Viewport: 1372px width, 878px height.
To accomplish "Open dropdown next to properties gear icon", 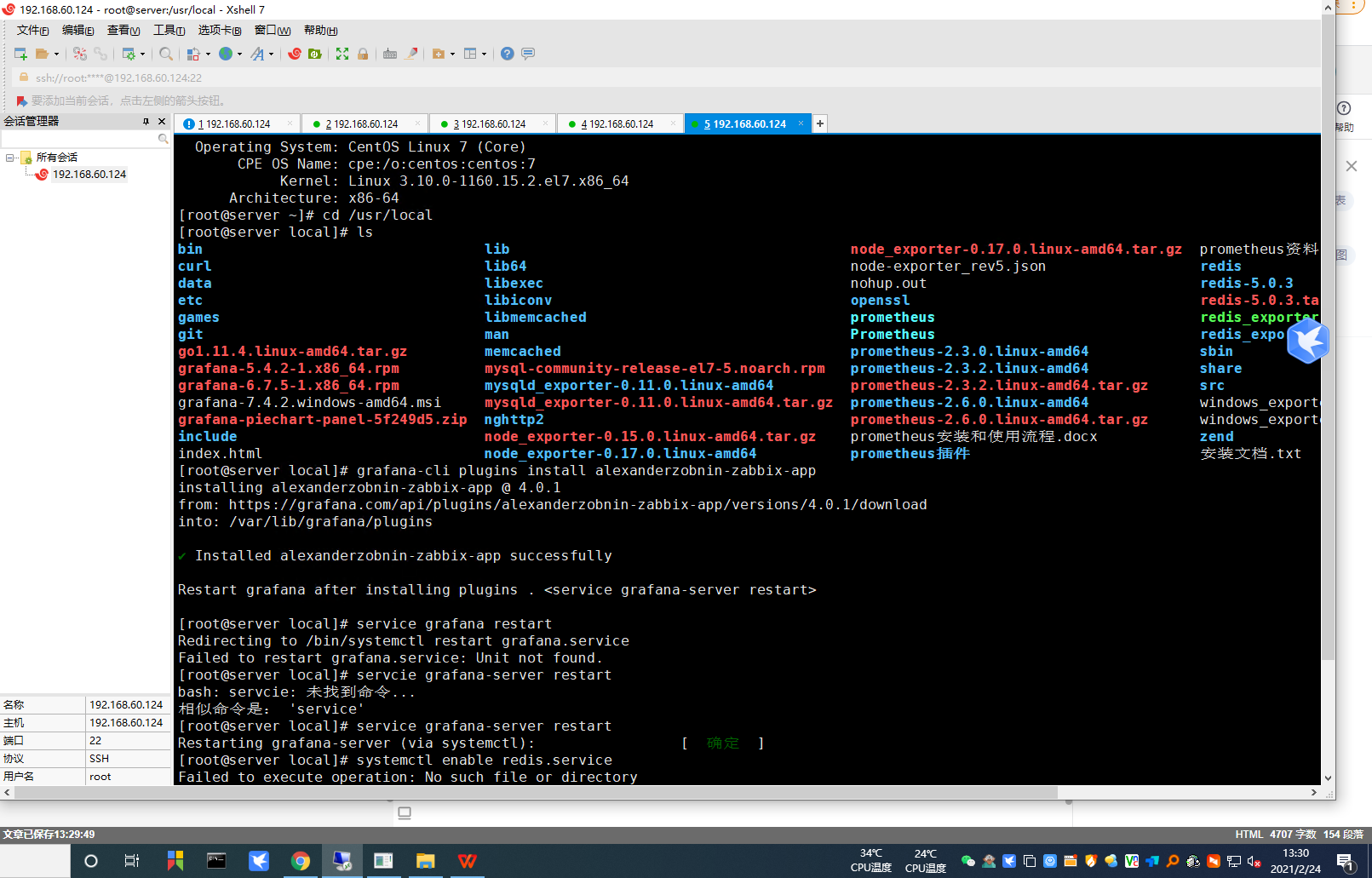I will [x=143, y=54].
